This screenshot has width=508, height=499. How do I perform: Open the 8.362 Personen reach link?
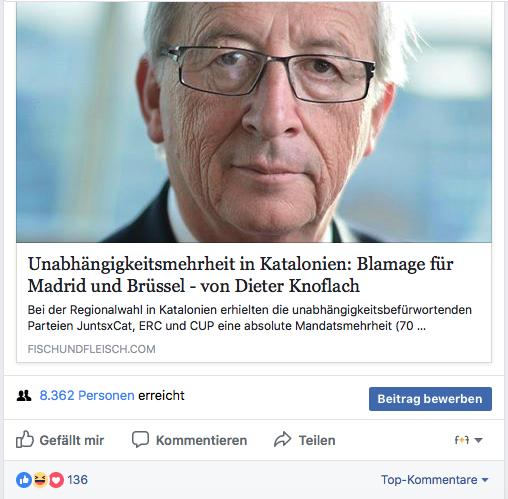tap(87, 396)
